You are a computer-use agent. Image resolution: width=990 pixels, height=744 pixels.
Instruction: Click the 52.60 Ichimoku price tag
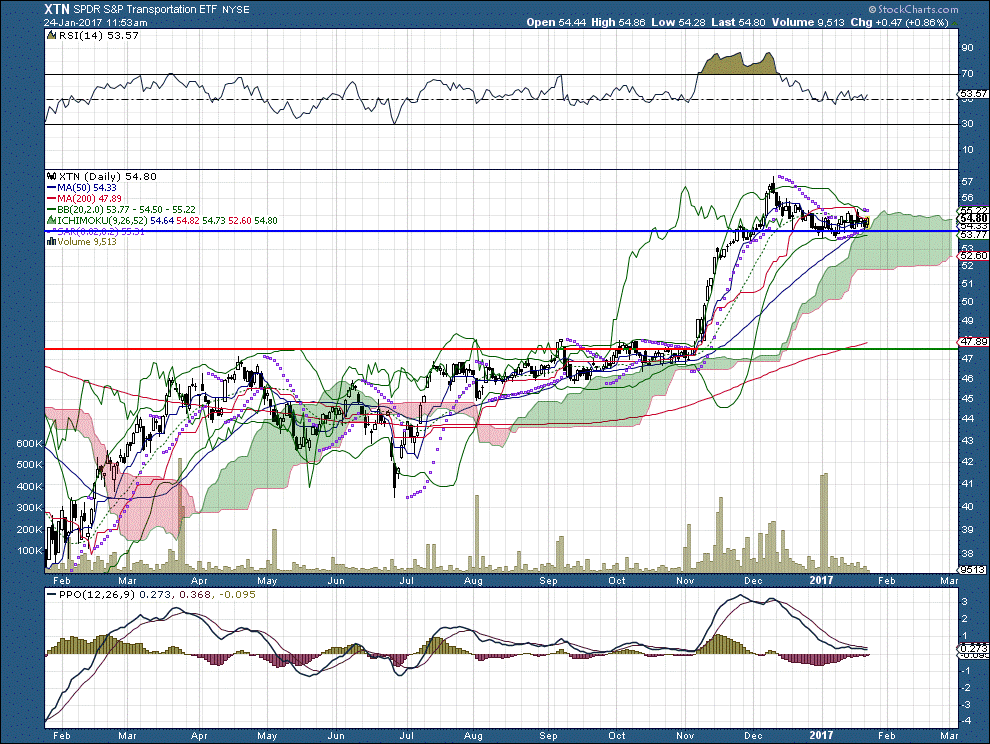[x=972, y=256]
